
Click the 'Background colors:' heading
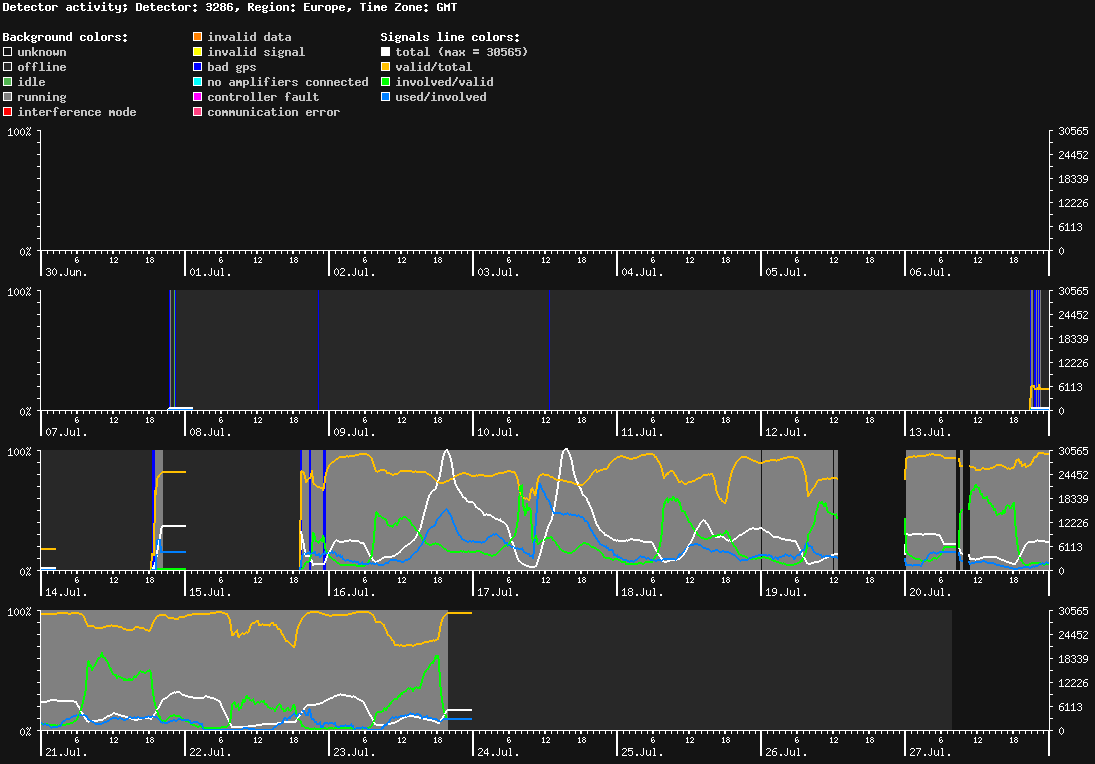(66, 37)
